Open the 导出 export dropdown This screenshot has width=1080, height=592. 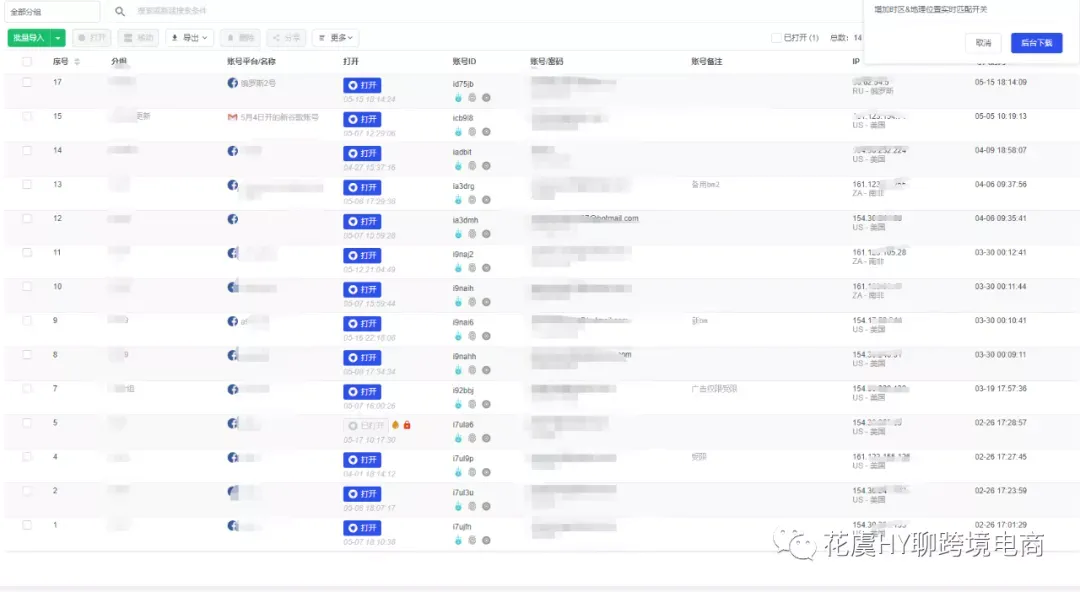[x=189, y=38]
